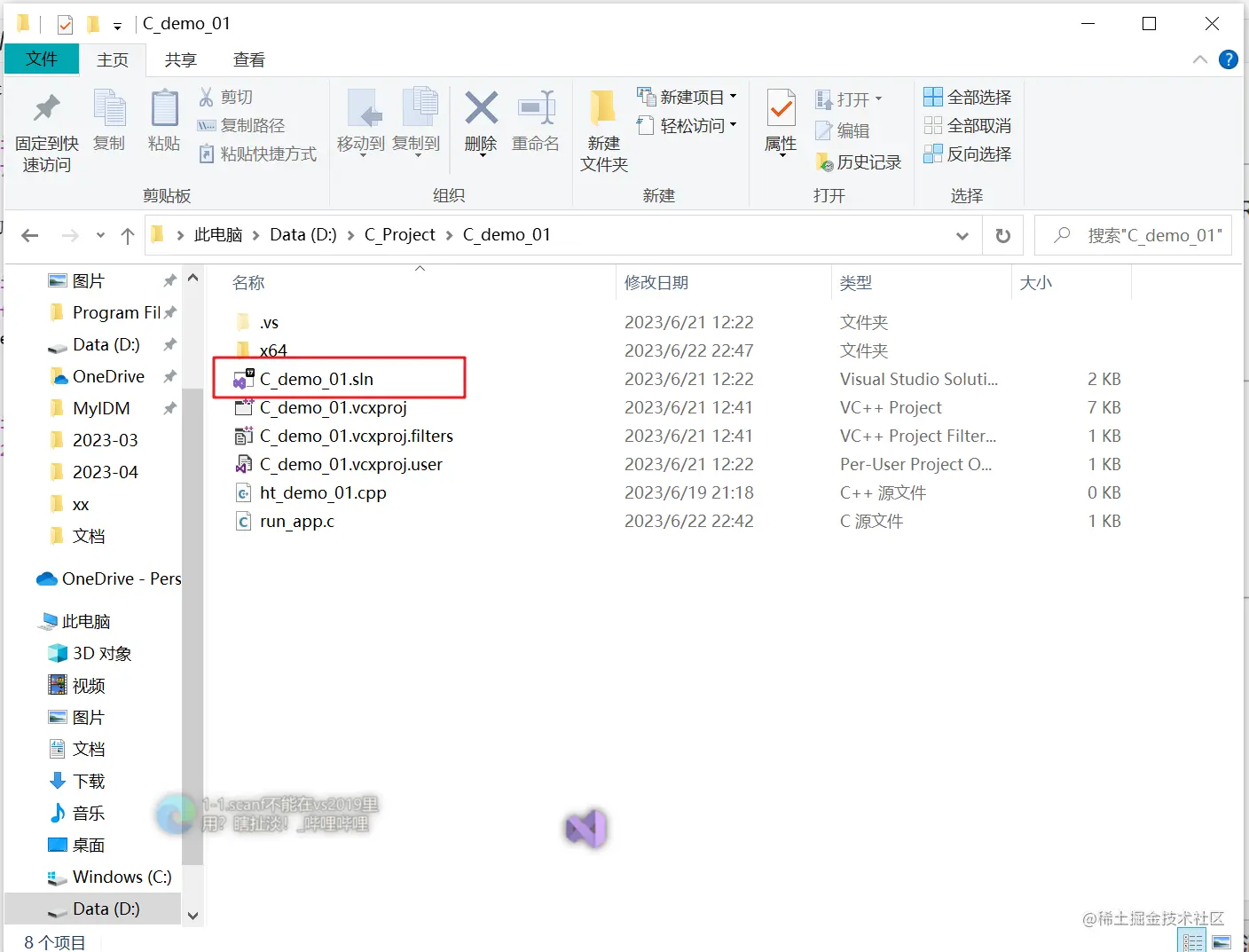
Task: Click navigation pane scroll down arrow
Action: 192,916
